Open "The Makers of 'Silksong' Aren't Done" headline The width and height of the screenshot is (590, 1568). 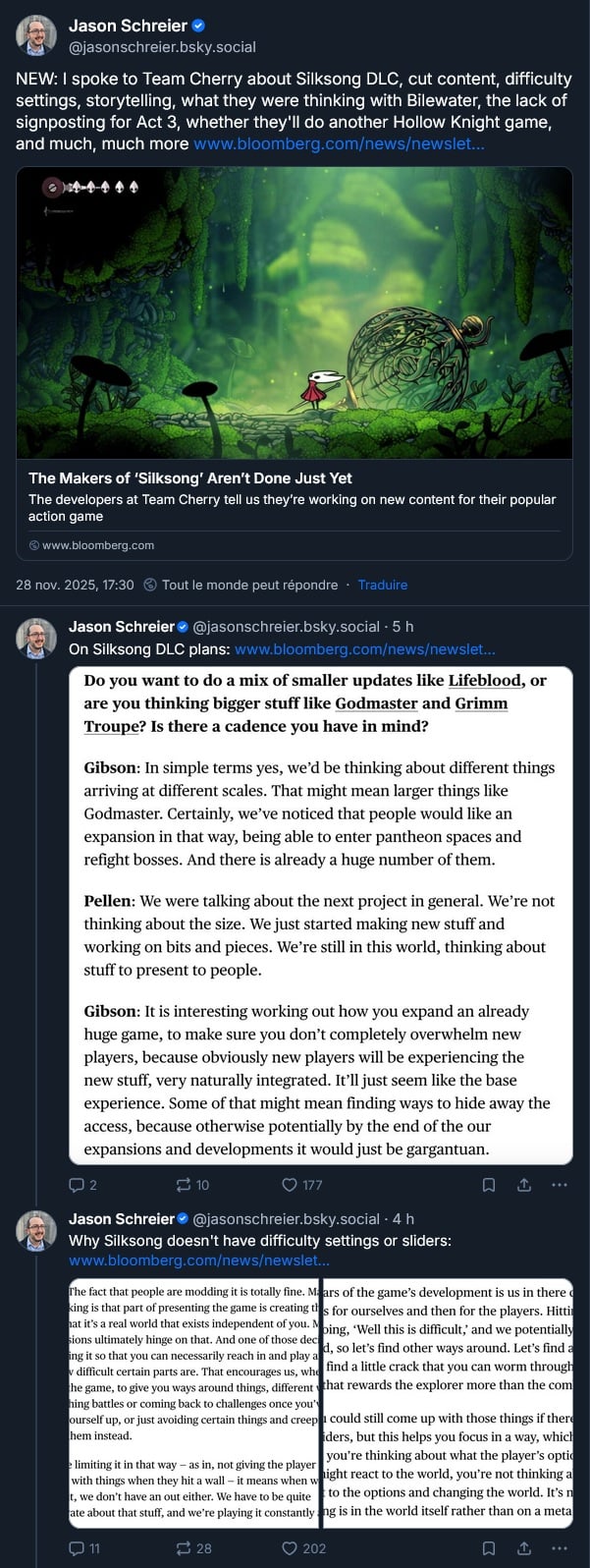pyautogui.click(x=190, y=478)
